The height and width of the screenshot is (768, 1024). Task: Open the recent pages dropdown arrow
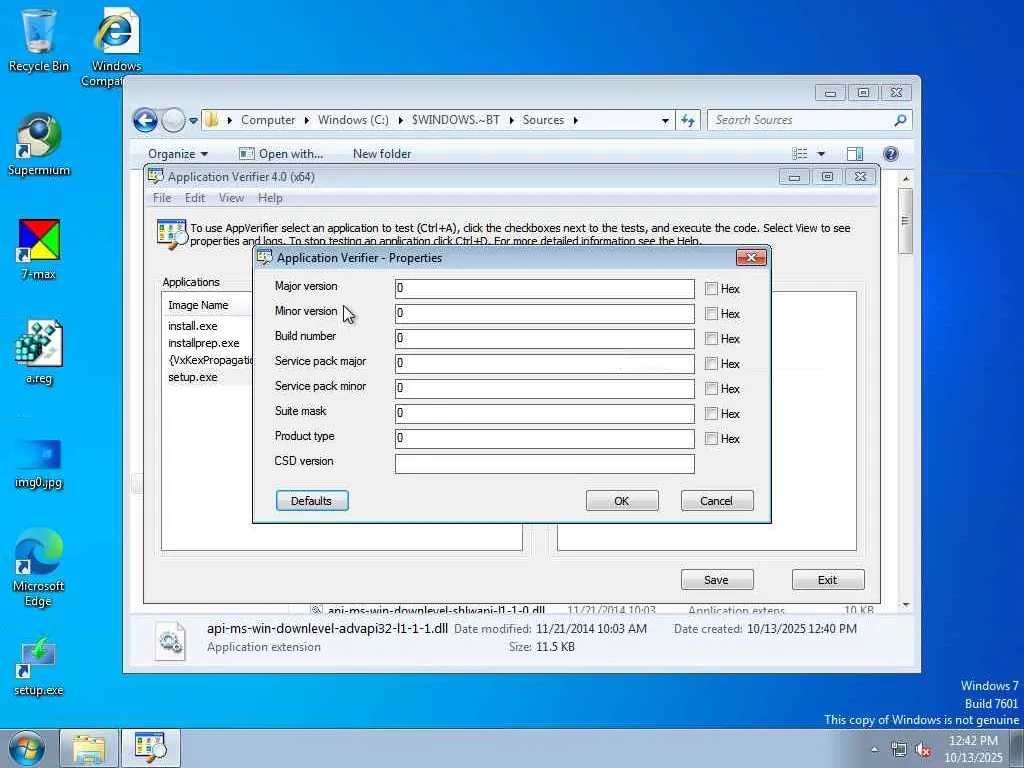click(193, 121)
